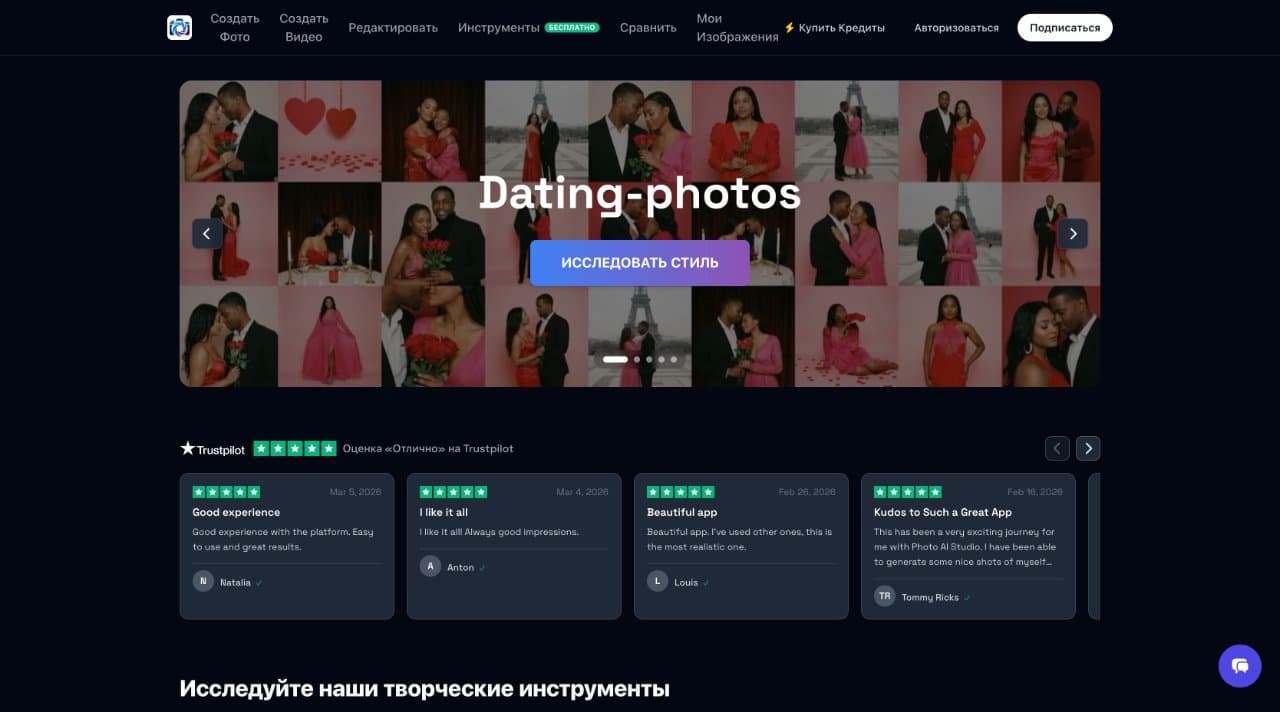Open Сравнить page
Screen dimensions: 1280x712
pyautogui.click(x=648, y=28)
